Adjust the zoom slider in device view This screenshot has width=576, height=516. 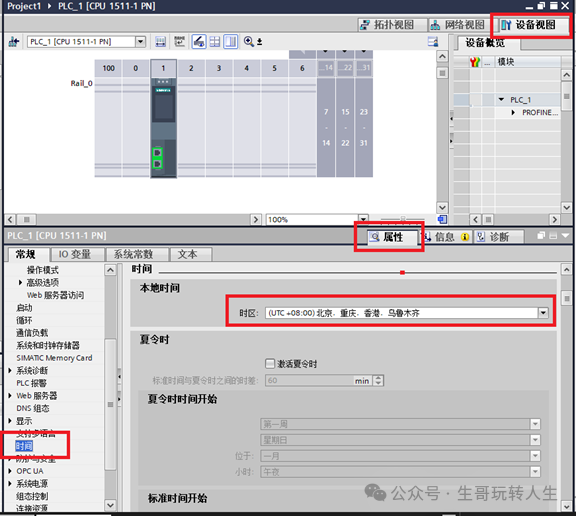click(x=403, y=219)
